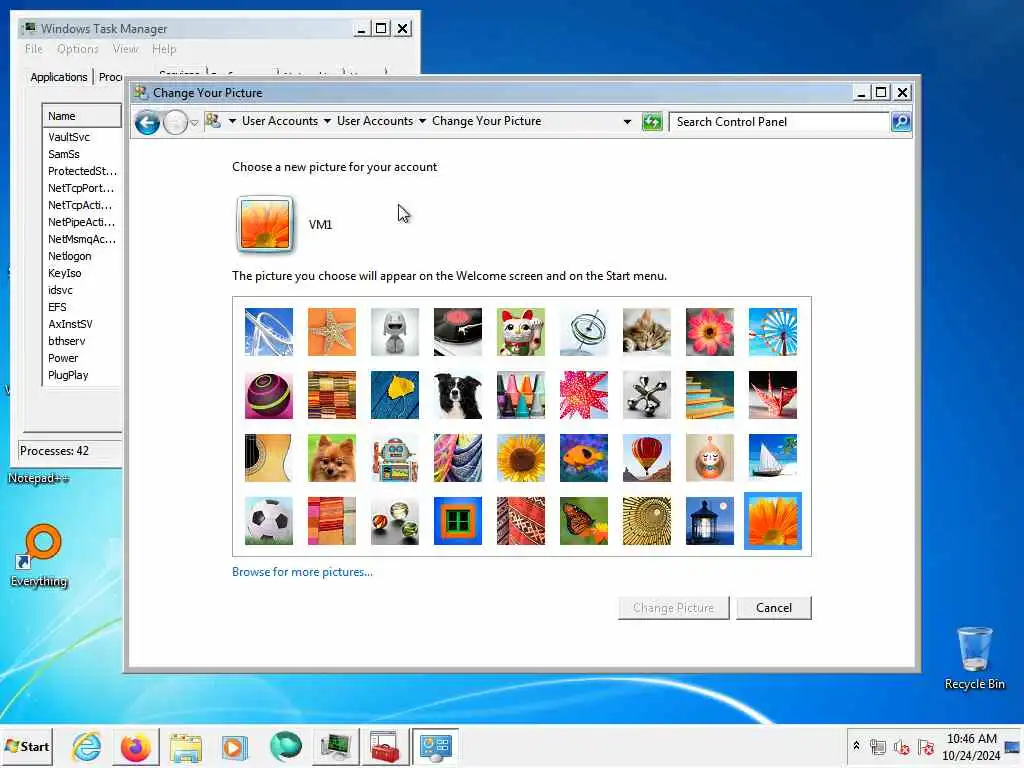Viewport: 1024px width, 768px height.
Task: Click the Name column header in Task Manager
Action: click(82, 116)
